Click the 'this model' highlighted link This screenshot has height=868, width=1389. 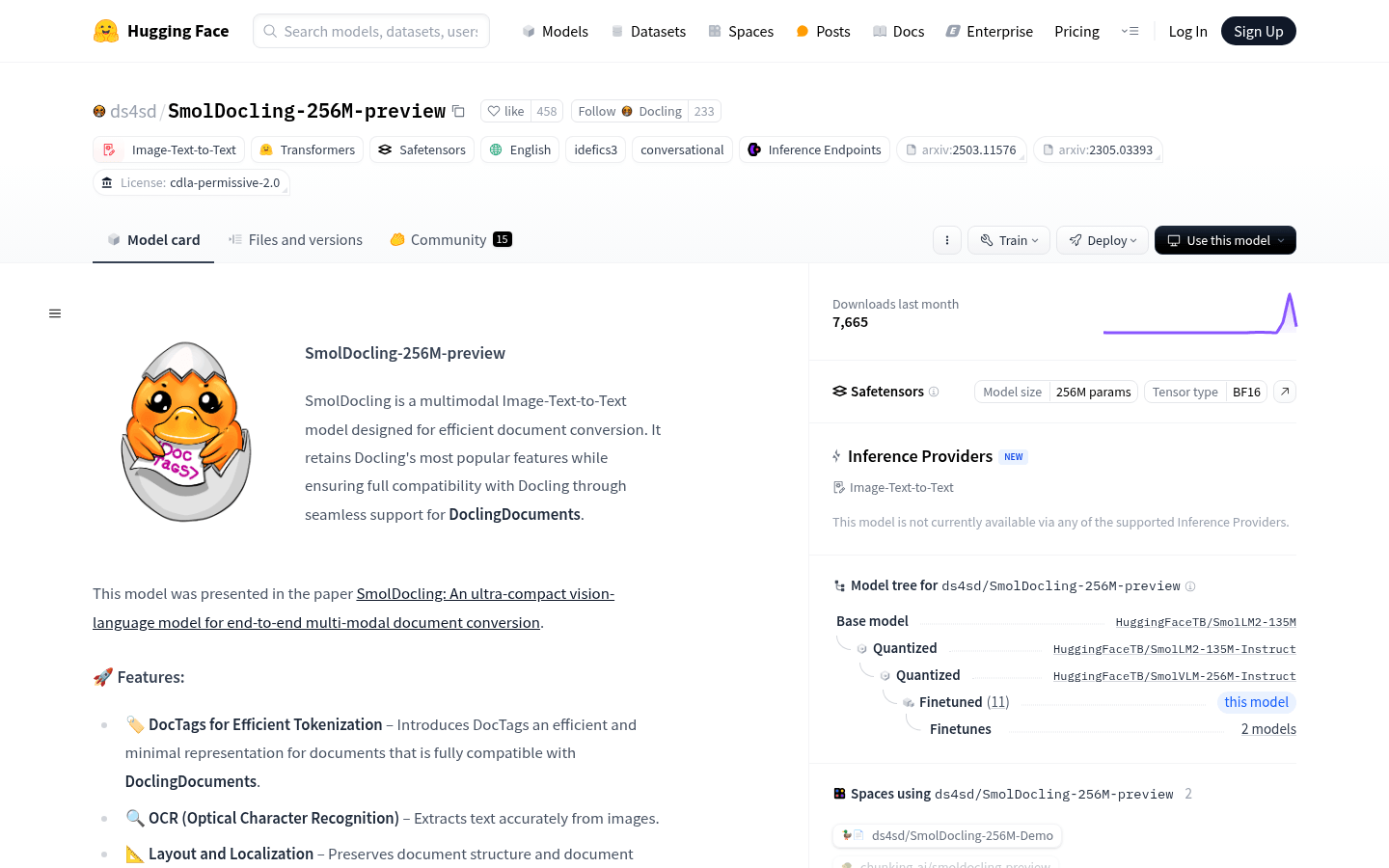1256,702
